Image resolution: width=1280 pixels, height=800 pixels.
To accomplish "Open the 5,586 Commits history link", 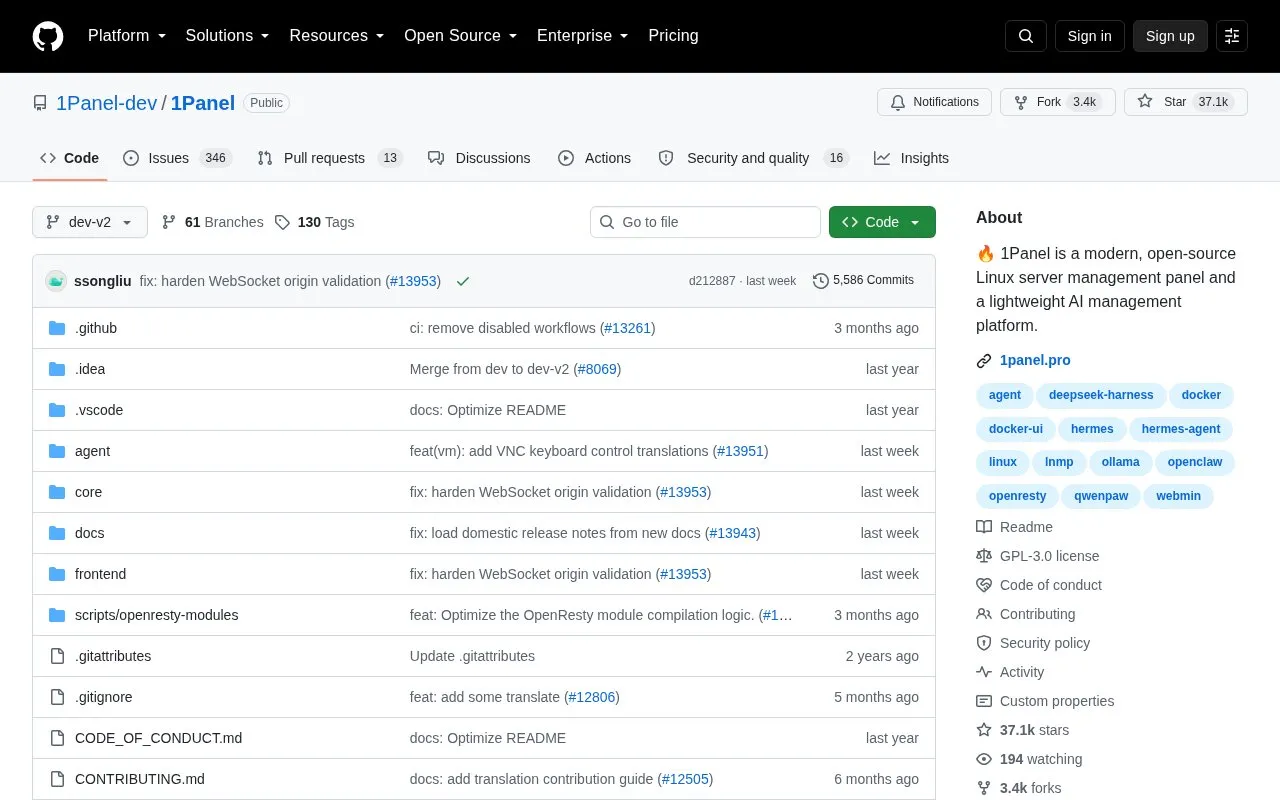I will (x=864, y=281).
